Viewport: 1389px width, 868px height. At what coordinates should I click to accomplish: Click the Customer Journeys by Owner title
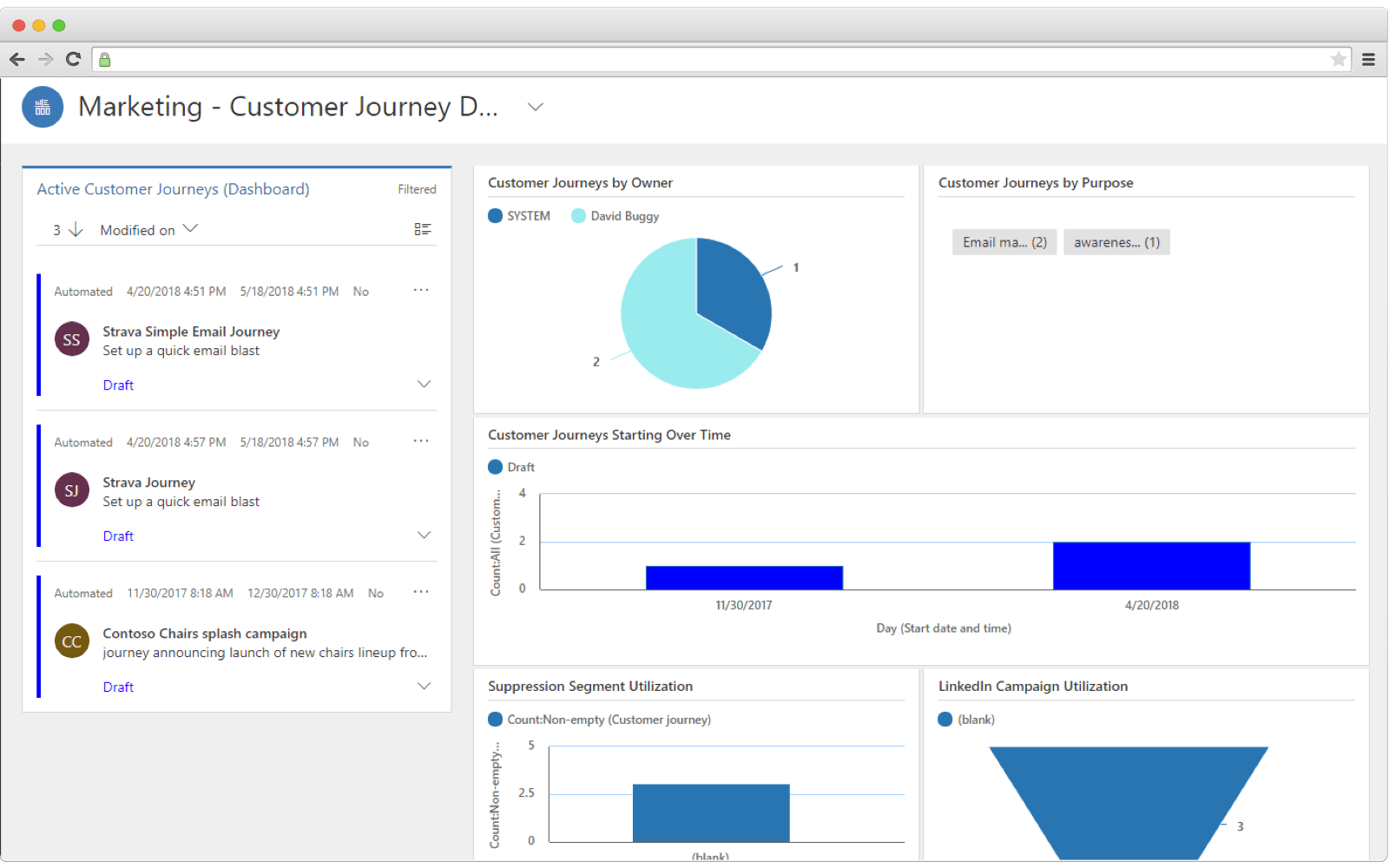(580, 183)
